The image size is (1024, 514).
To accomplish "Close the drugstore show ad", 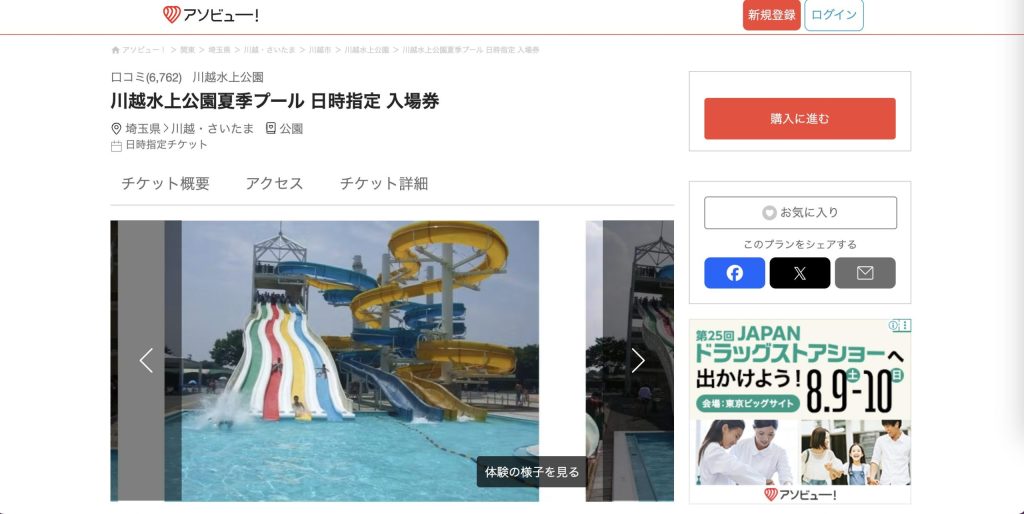I will [905, 325].
